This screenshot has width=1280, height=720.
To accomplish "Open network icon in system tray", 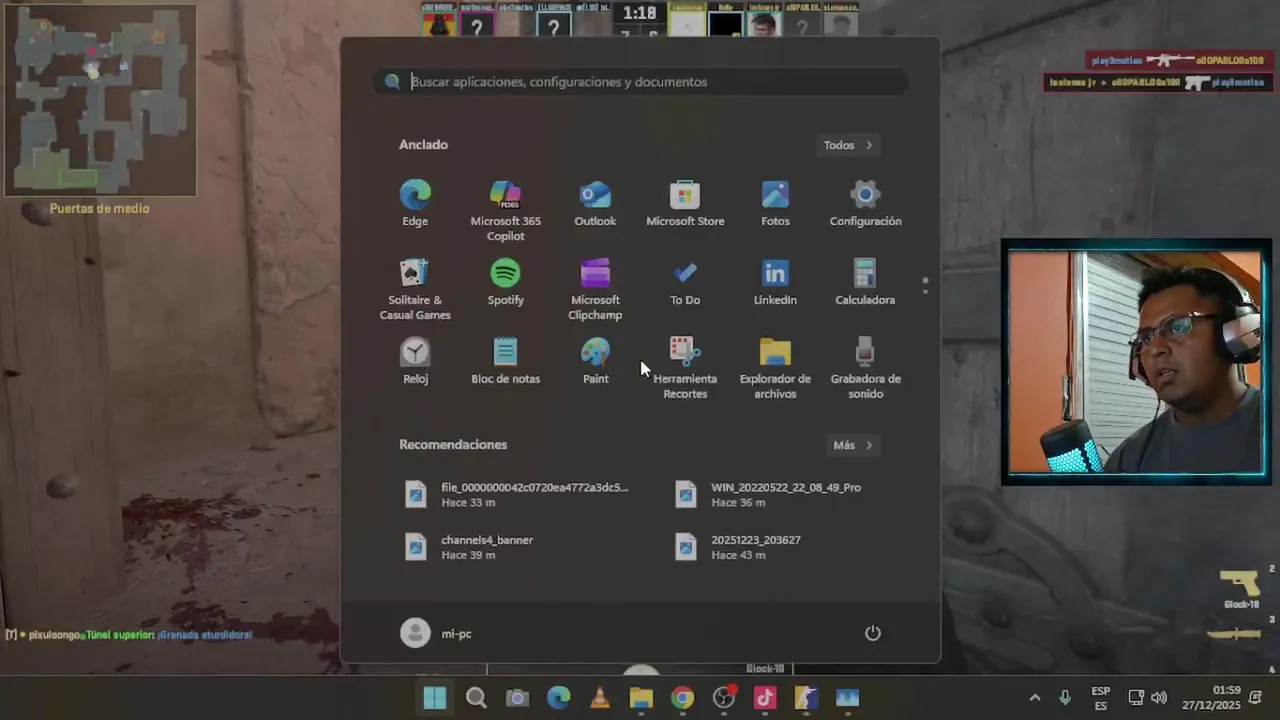I will coord(1136,698).
